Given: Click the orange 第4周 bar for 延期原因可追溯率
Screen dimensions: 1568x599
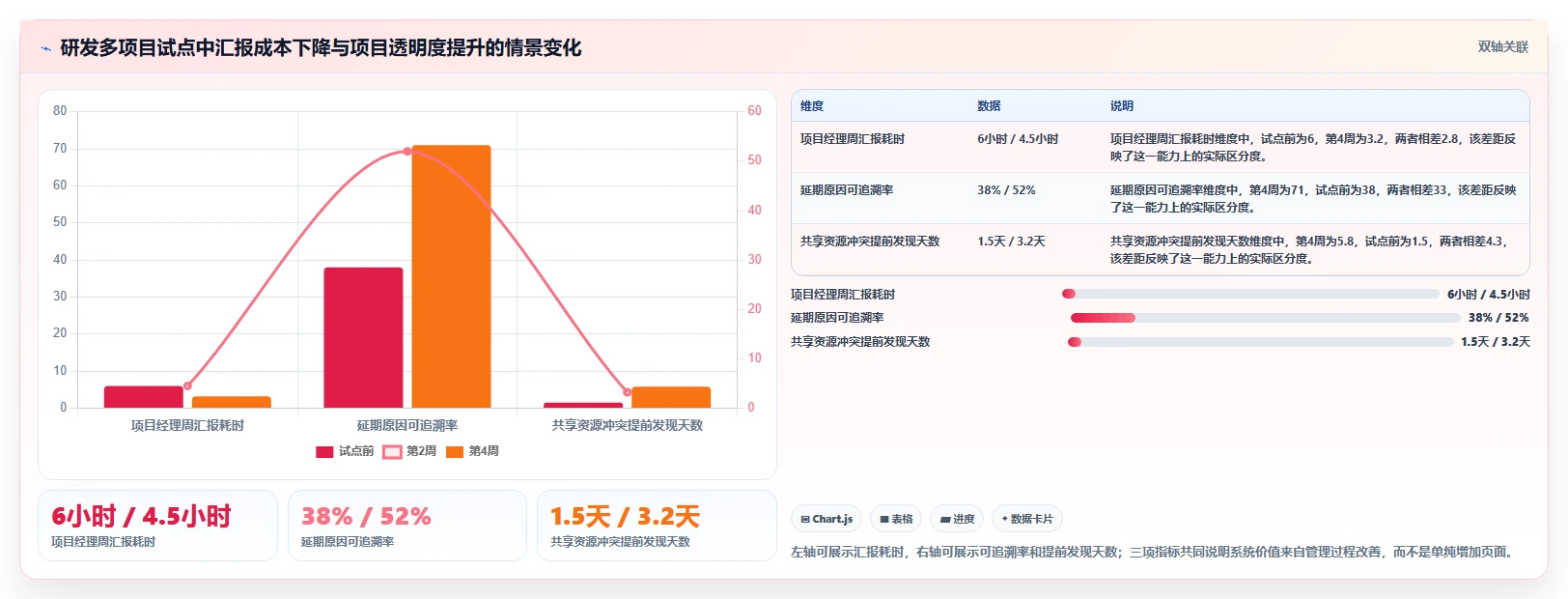Looking at the screenshot, I should (x=451, y=276).
